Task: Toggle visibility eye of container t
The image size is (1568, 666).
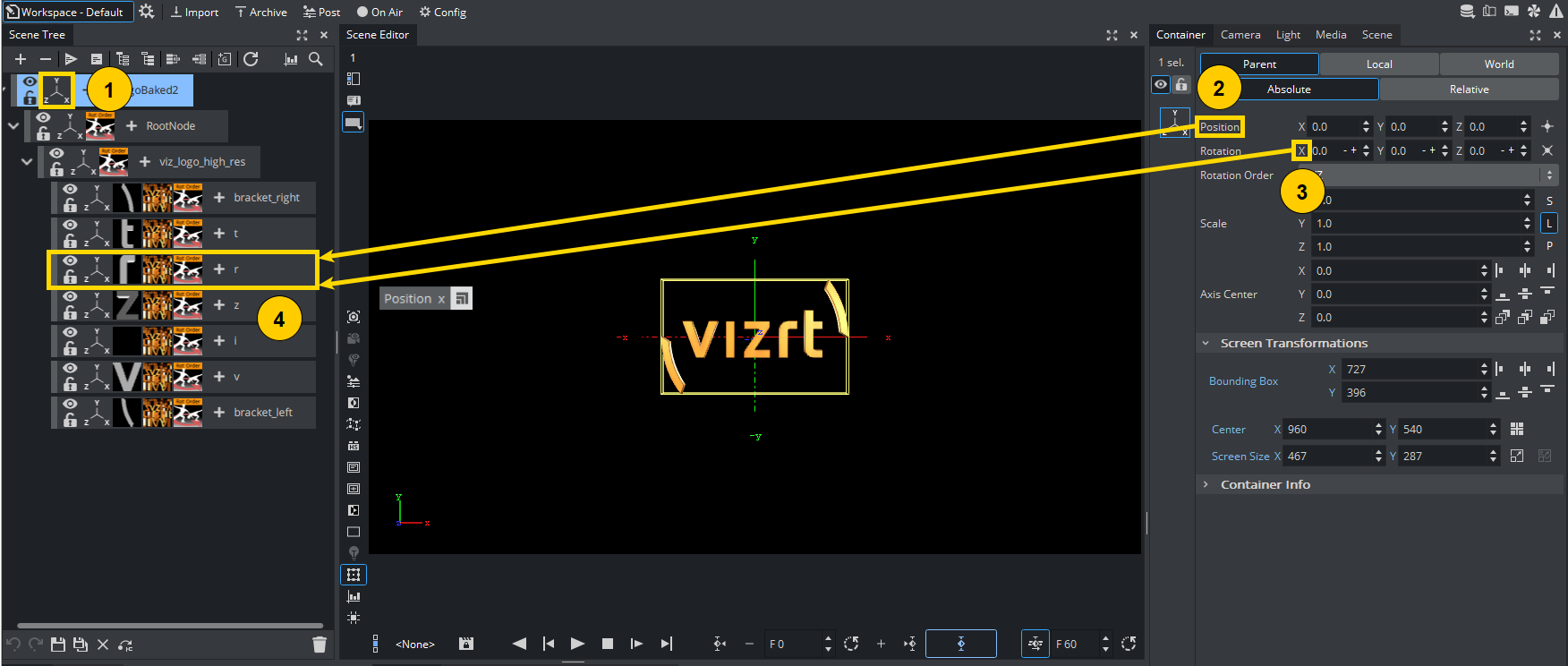Action: (x=70, y=226)
